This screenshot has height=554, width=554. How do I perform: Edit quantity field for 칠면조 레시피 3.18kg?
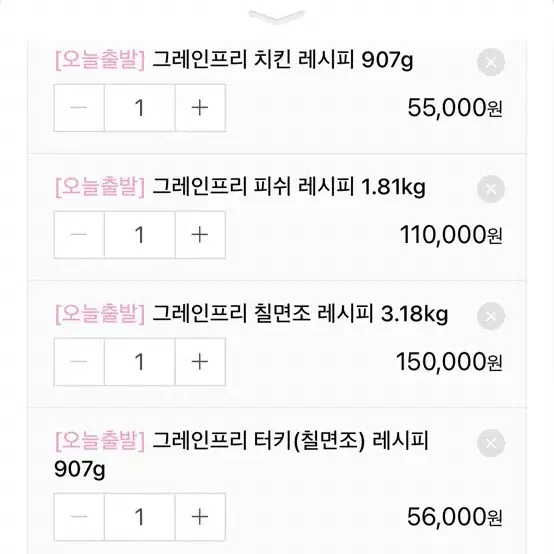coord(140,362)
